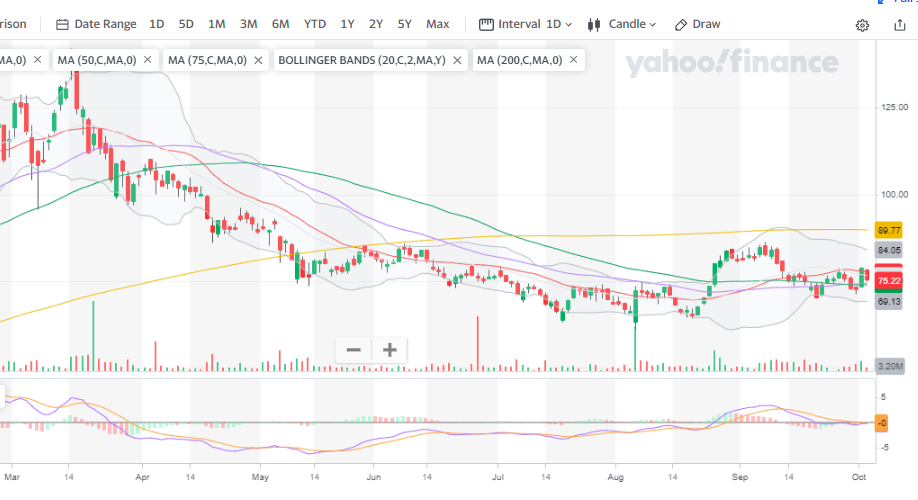918x500 pixels.
Task: Click the calendar icon beside Date Range
Action: pos(62,25)
